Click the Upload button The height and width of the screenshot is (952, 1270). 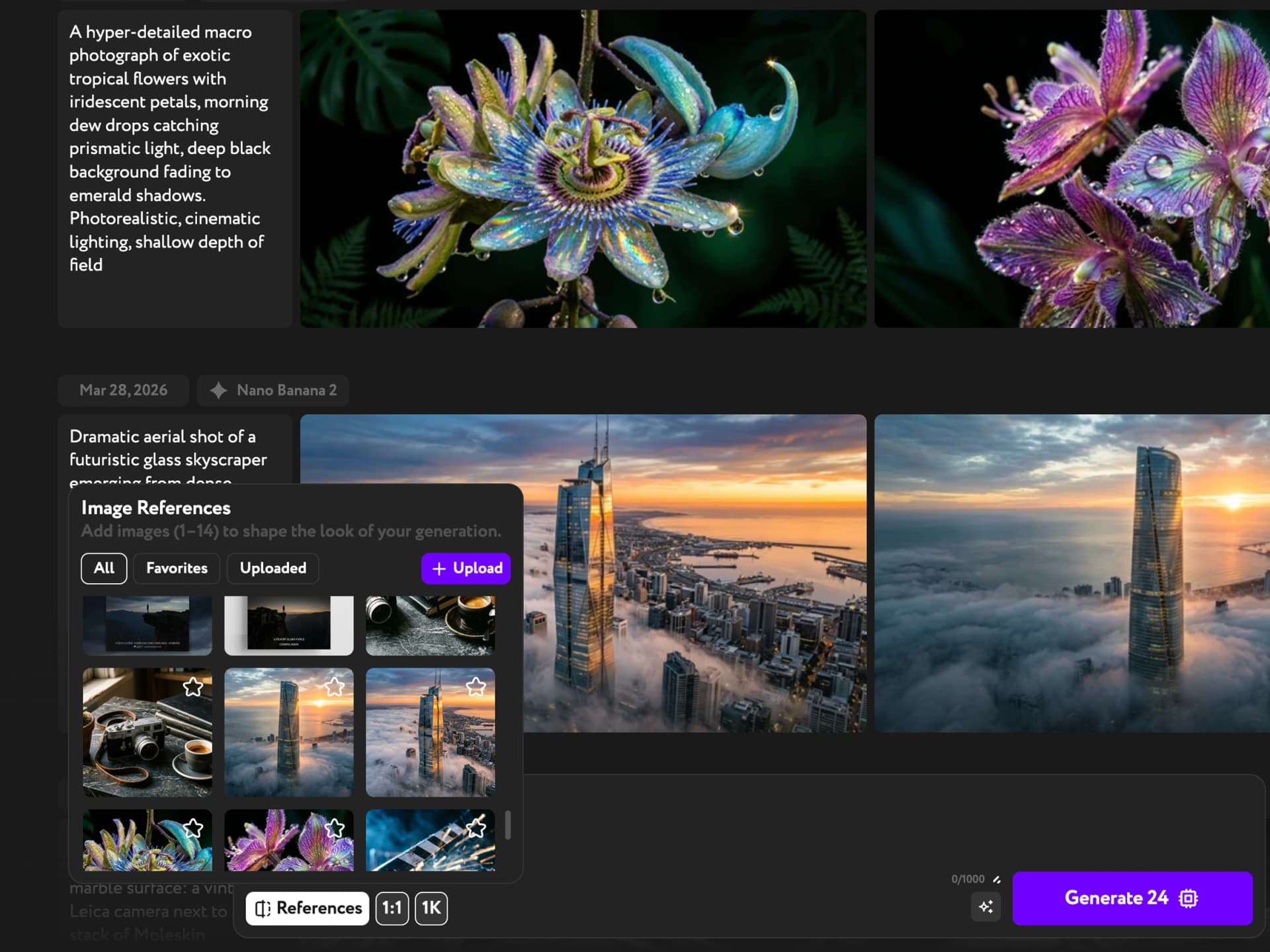(466, 568)
